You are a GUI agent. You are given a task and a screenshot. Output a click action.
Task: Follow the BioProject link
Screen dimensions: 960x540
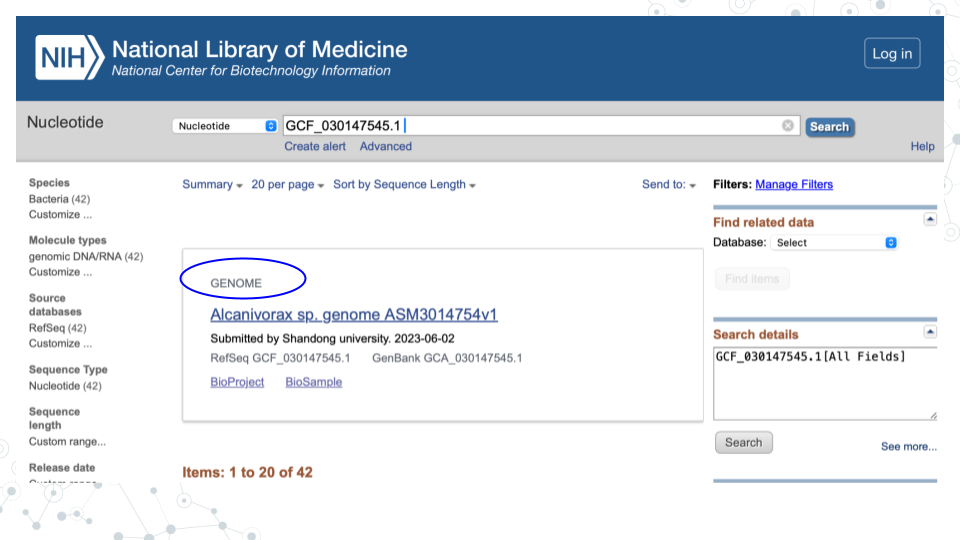237,382
